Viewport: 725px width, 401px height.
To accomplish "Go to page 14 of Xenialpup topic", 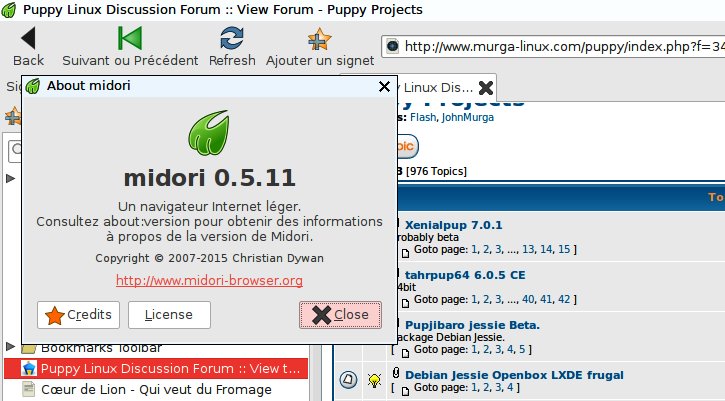I will 546,249.
